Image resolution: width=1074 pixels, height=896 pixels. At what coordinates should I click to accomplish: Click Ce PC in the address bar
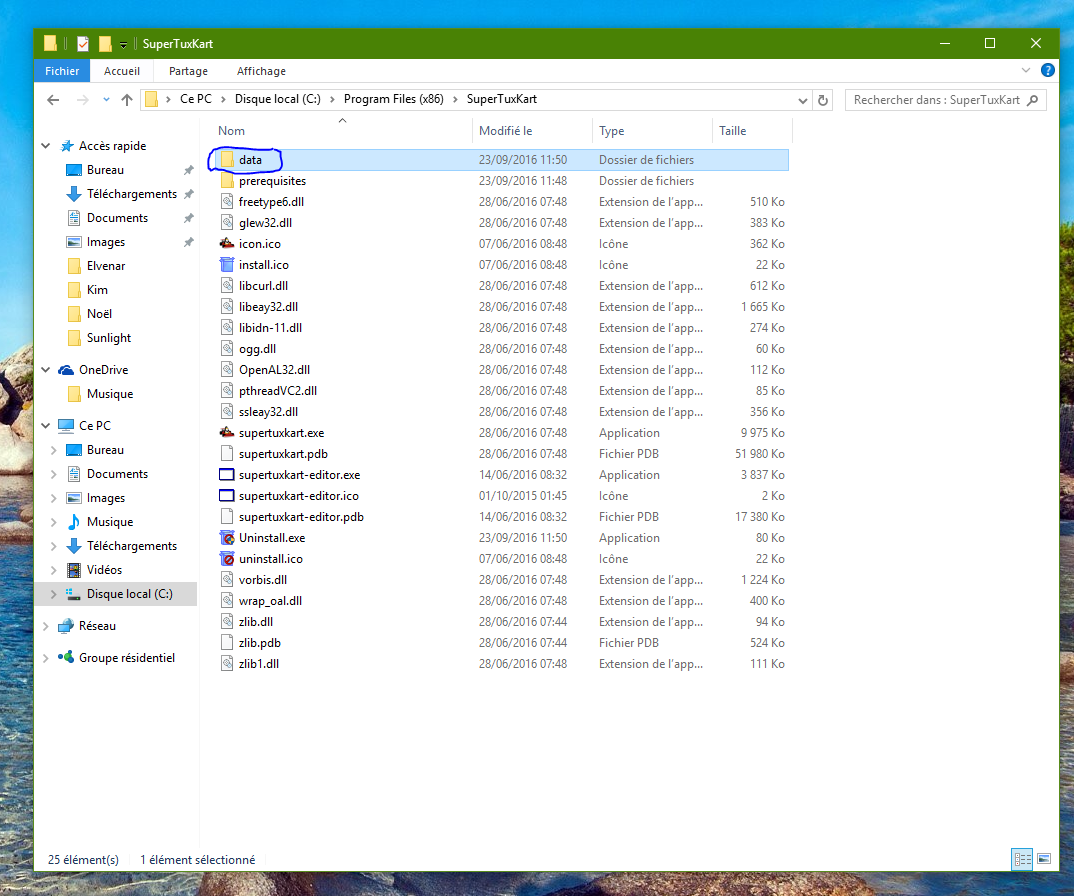coord(196,99)
